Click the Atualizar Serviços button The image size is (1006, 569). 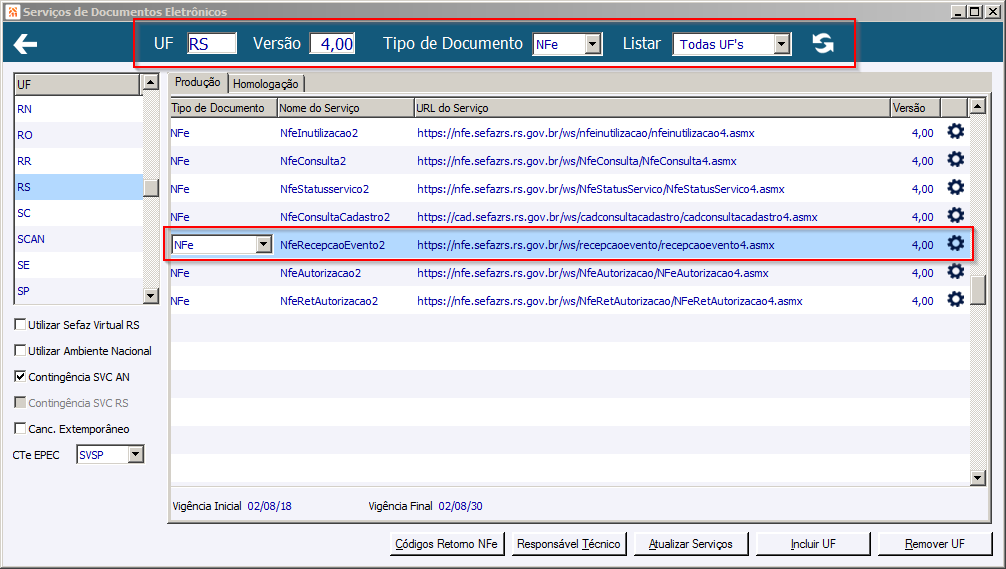[690, 544]
